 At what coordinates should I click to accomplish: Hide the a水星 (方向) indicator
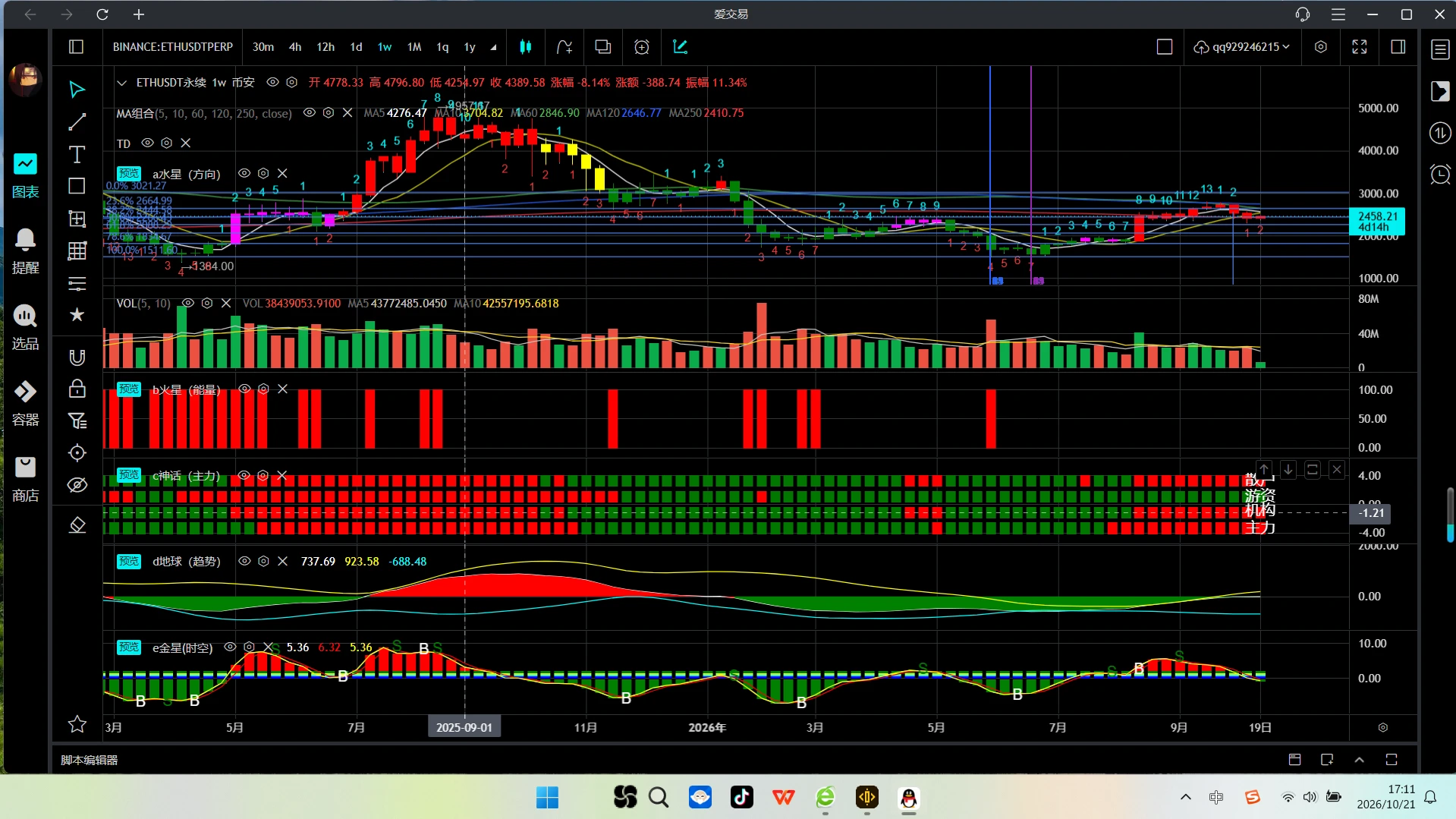244,173
